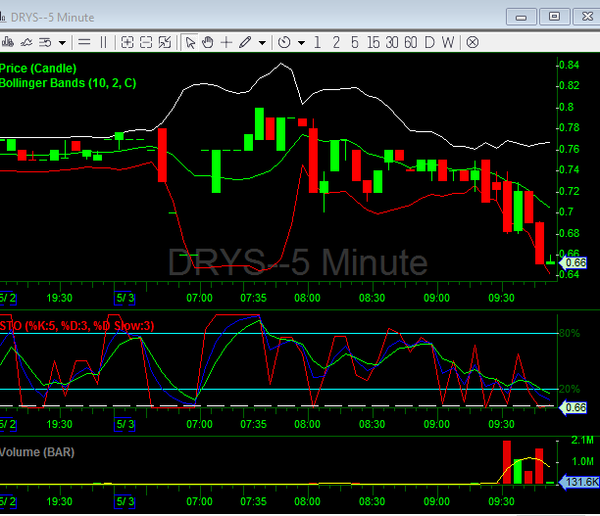Activate the hand pan tool
The image size is (600, 516).
tap(207, 42)
